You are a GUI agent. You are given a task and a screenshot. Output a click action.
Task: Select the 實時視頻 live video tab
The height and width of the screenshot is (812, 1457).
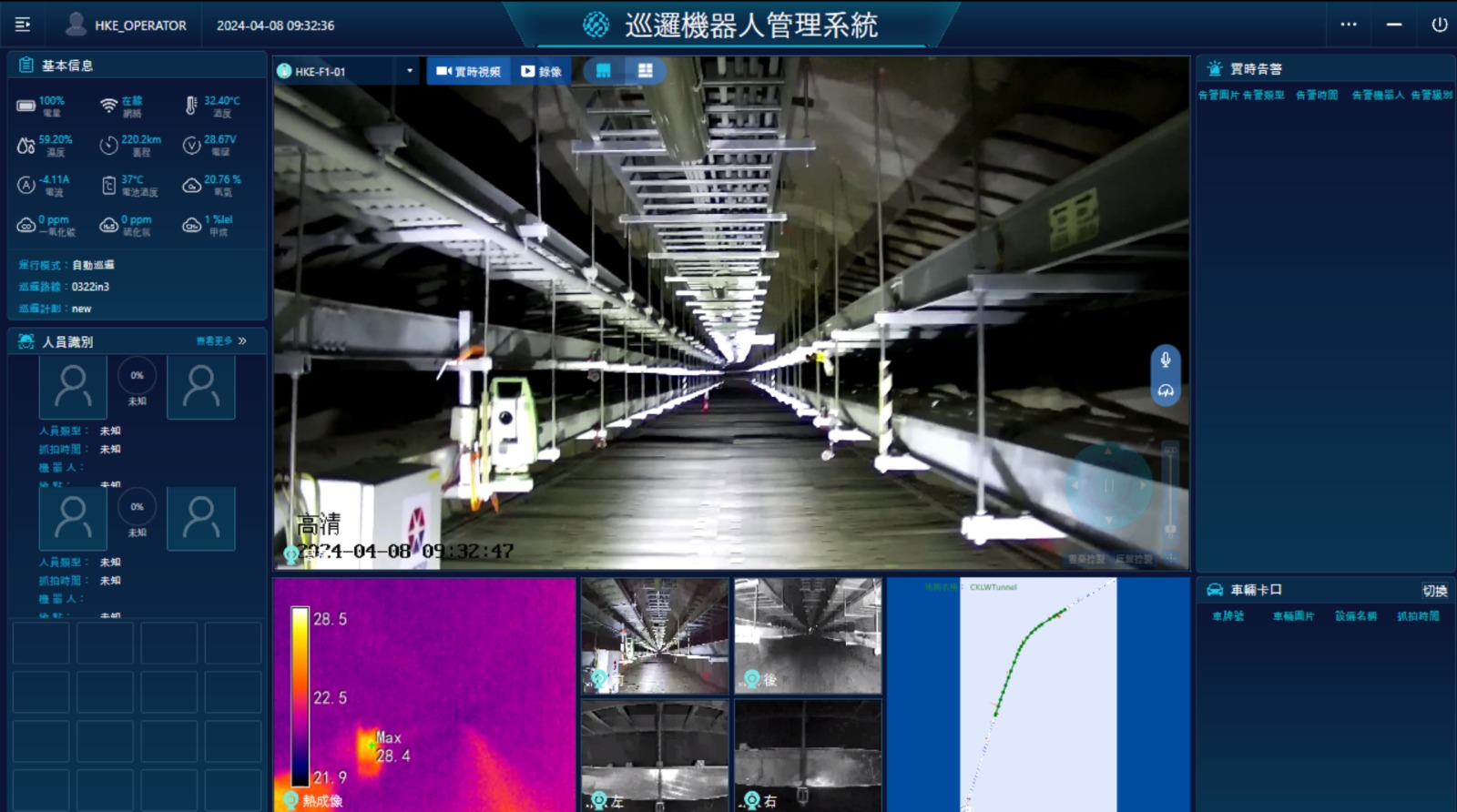(469, 71)
